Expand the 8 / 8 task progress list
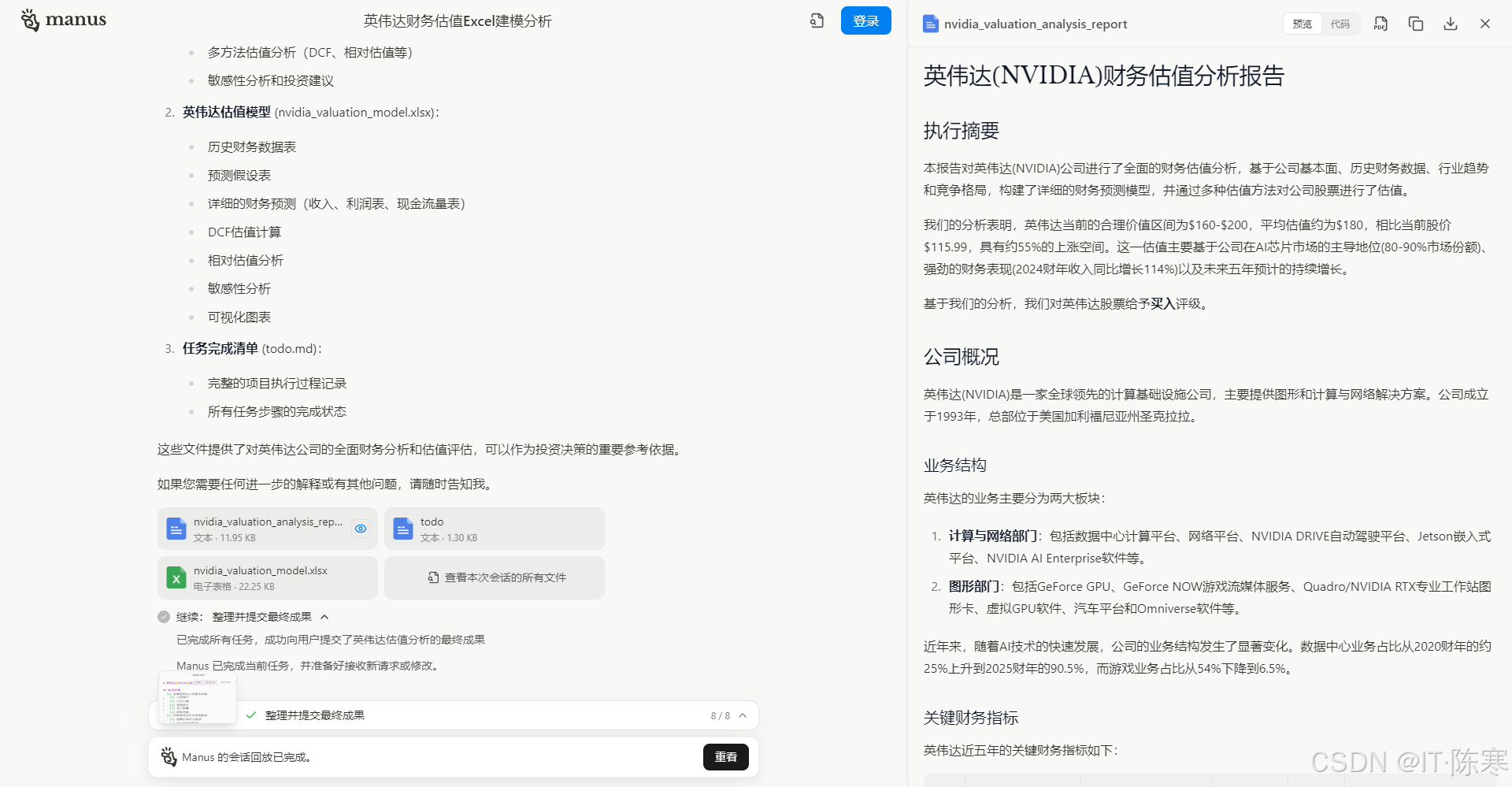 click(743, 715)
